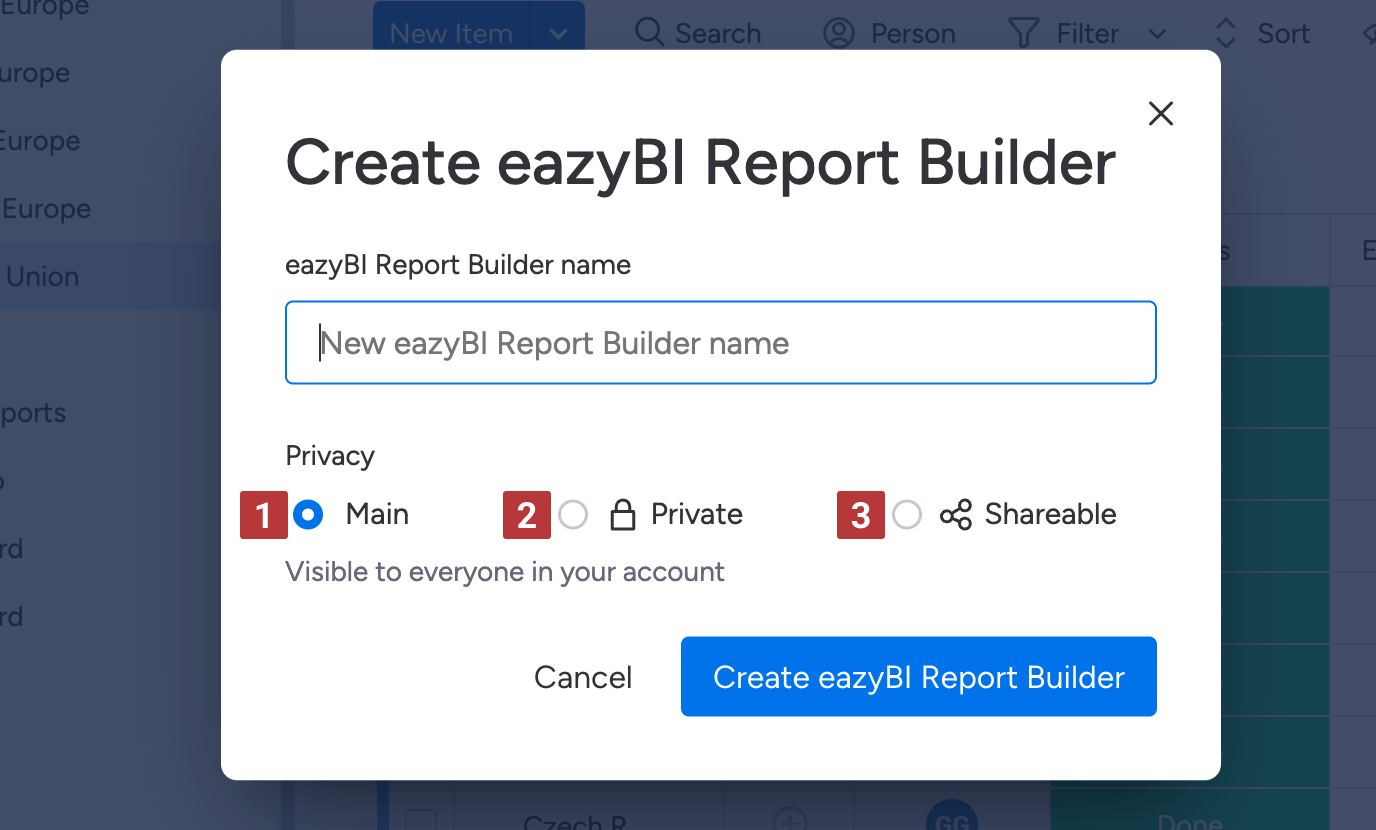Click the Sort arrows icon in the board toolbar
1376x830 pixels.
1225,33
